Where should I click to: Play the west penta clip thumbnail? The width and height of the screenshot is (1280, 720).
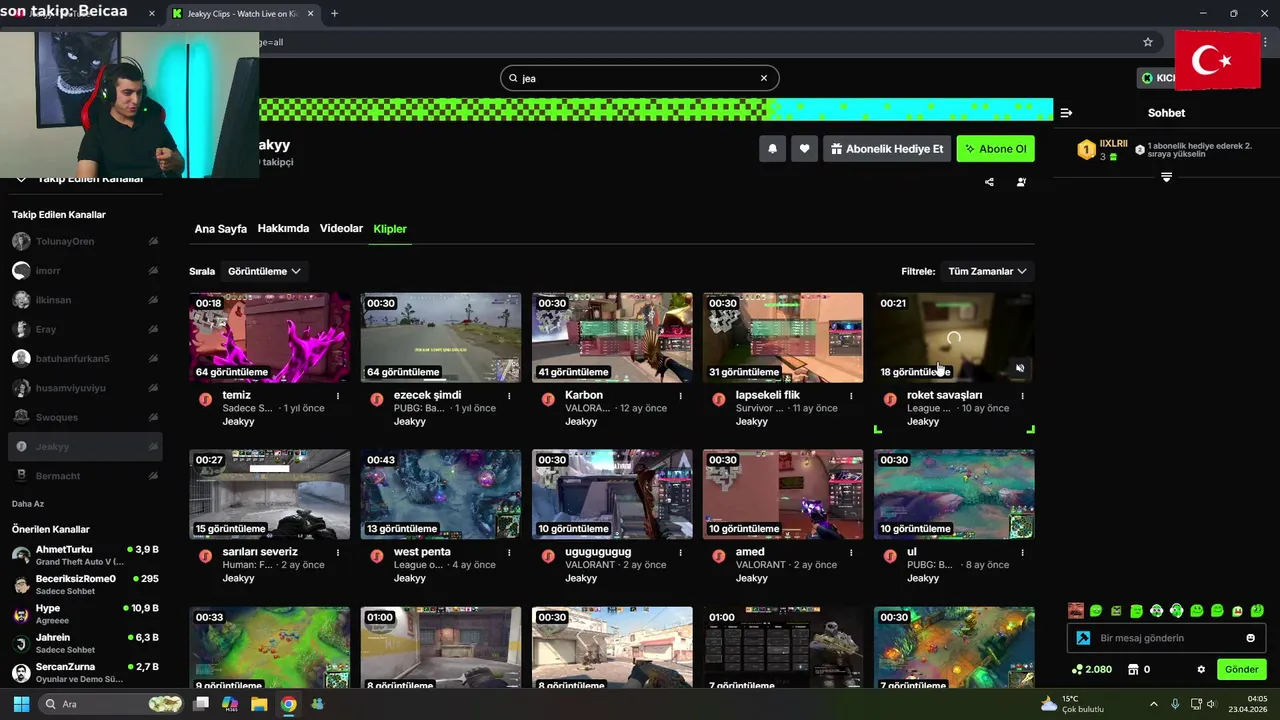click(x=441, y=495)
